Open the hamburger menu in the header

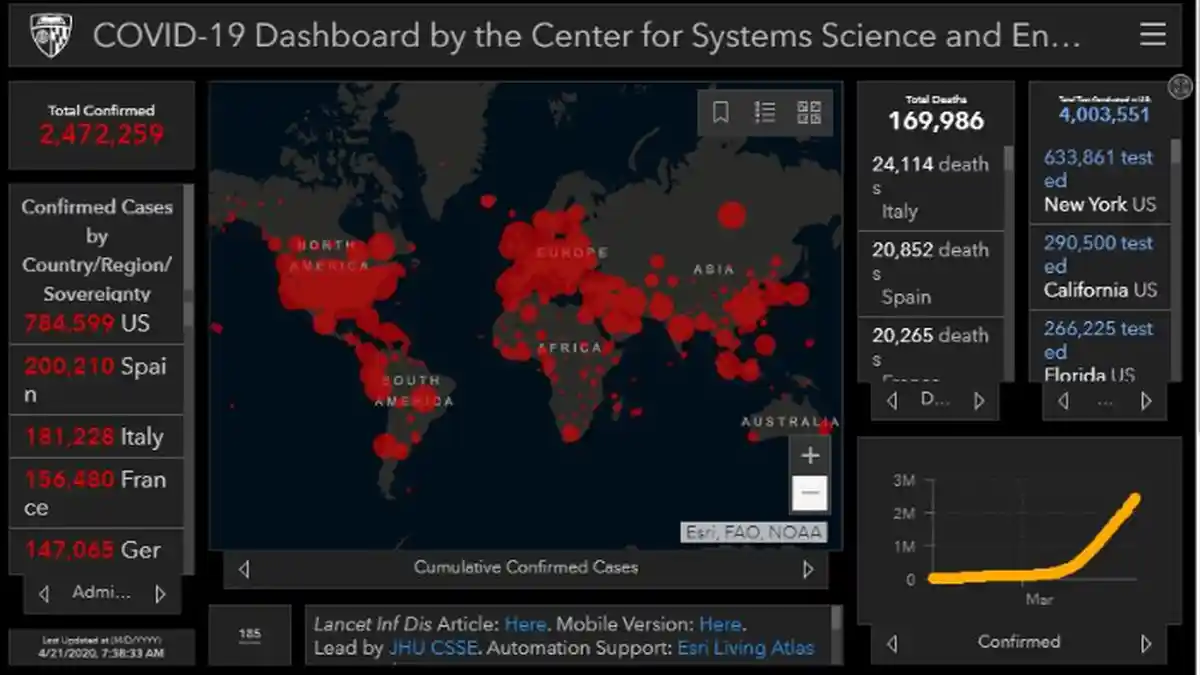click(1153, 35)
